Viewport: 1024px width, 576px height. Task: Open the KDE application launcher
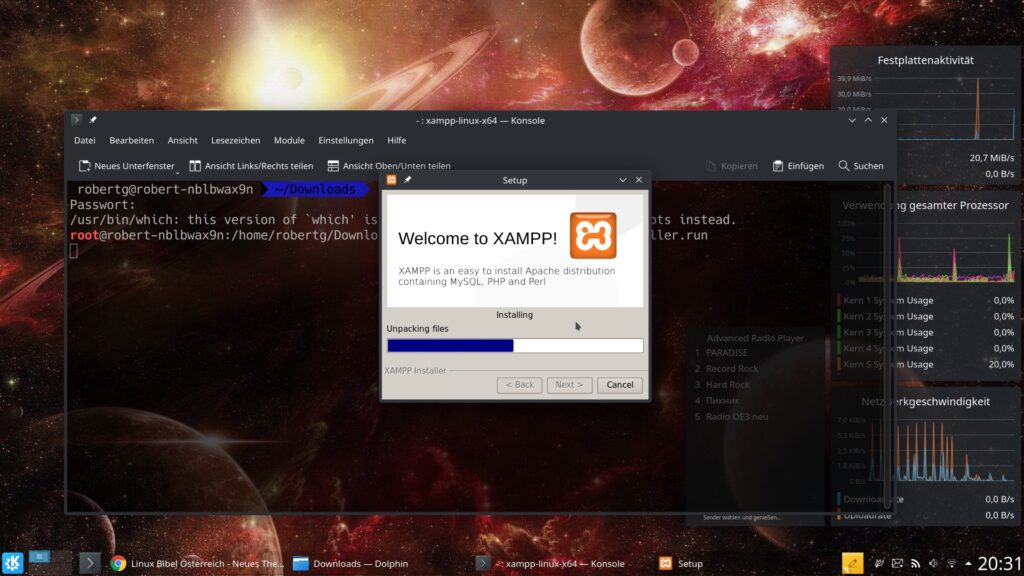click(12, 562)
